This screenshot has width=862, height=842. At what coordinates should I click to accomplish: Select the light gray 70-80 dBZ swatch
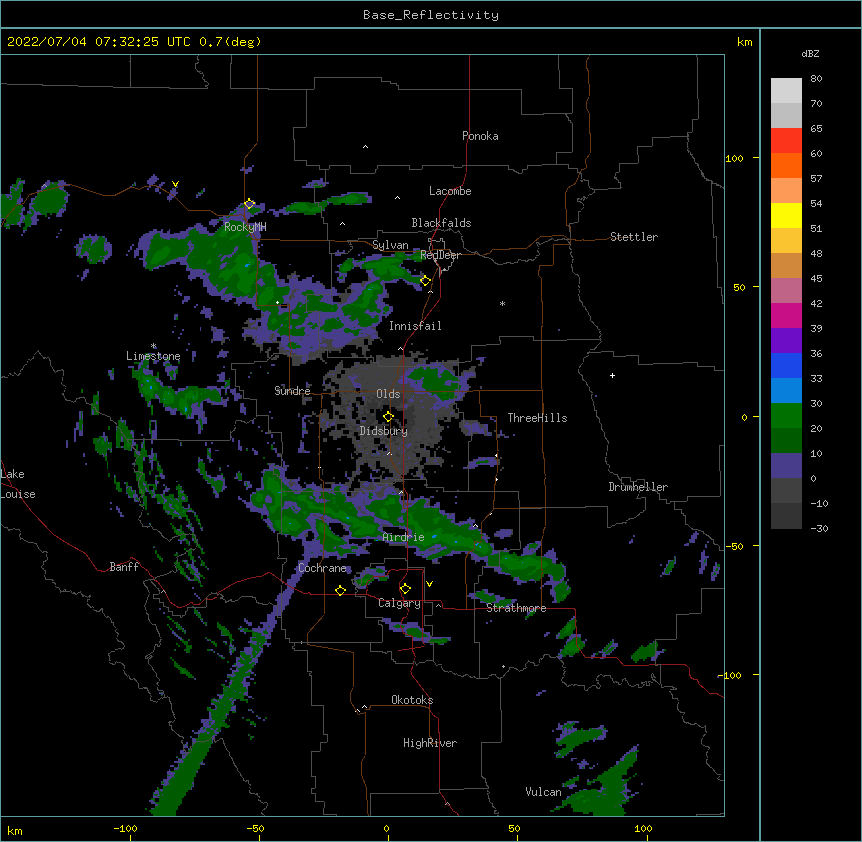[x=786, y=91]
